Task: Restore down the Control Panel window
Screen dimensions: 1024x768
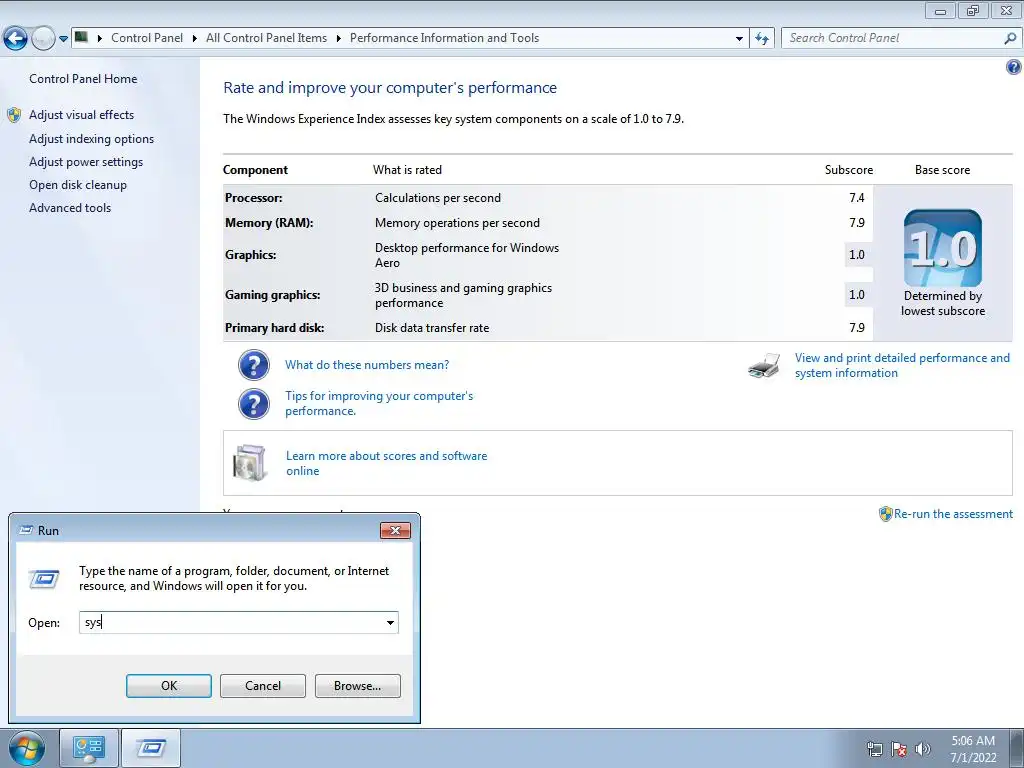Action: [973, 10]
